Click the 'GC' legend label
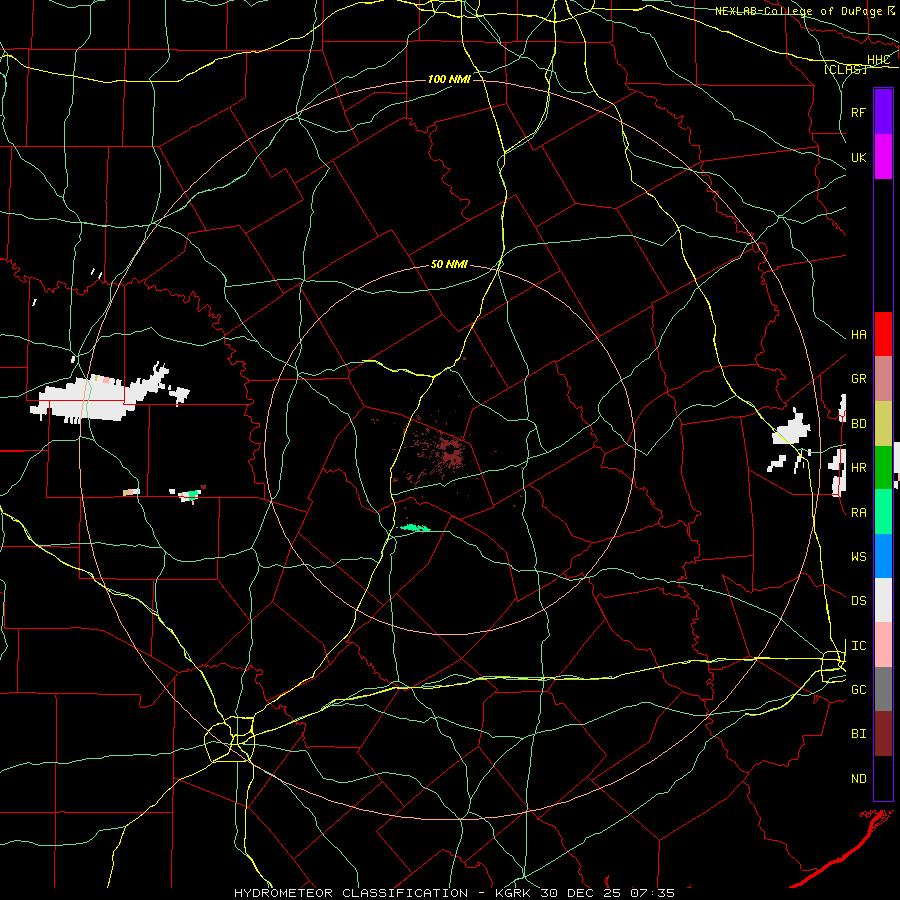 [x=858, y=690]
